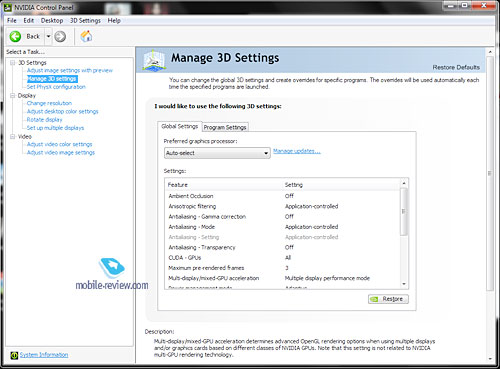Open the Help menu

114,21
